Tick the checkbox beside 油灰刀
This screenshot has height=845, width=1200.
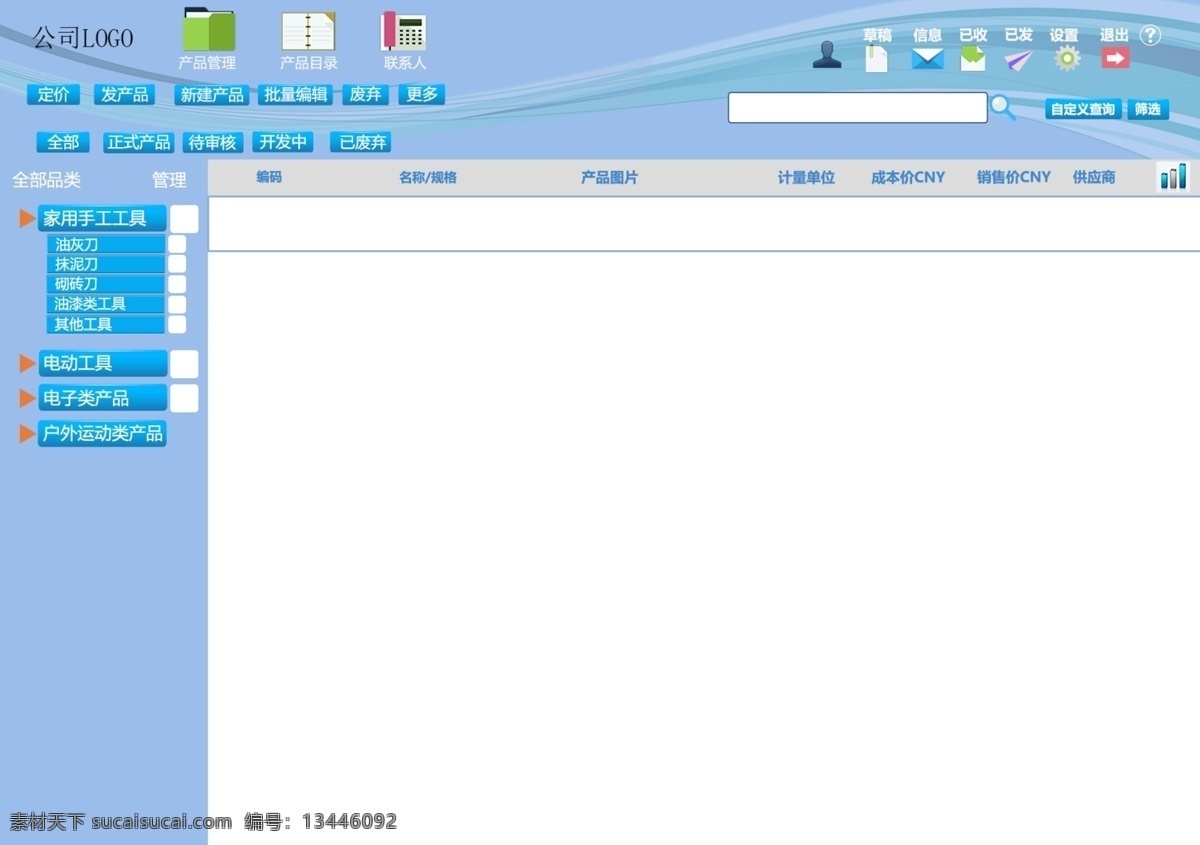[x=177, y=244]
